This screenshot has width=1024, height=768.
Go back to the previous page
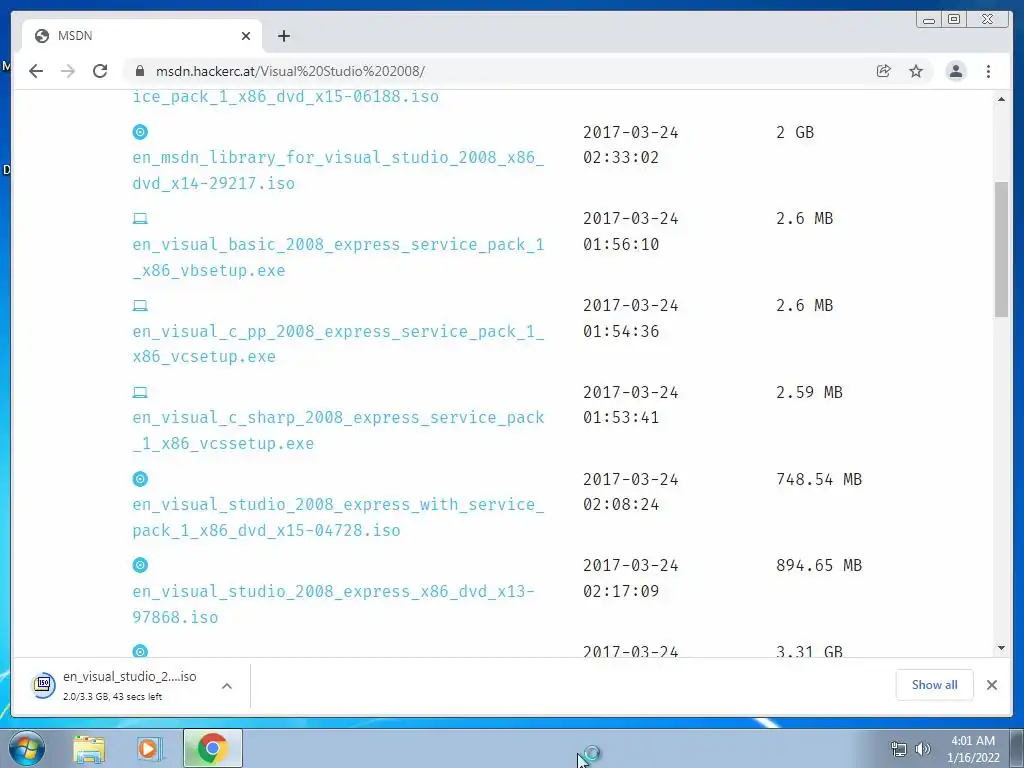36,71
